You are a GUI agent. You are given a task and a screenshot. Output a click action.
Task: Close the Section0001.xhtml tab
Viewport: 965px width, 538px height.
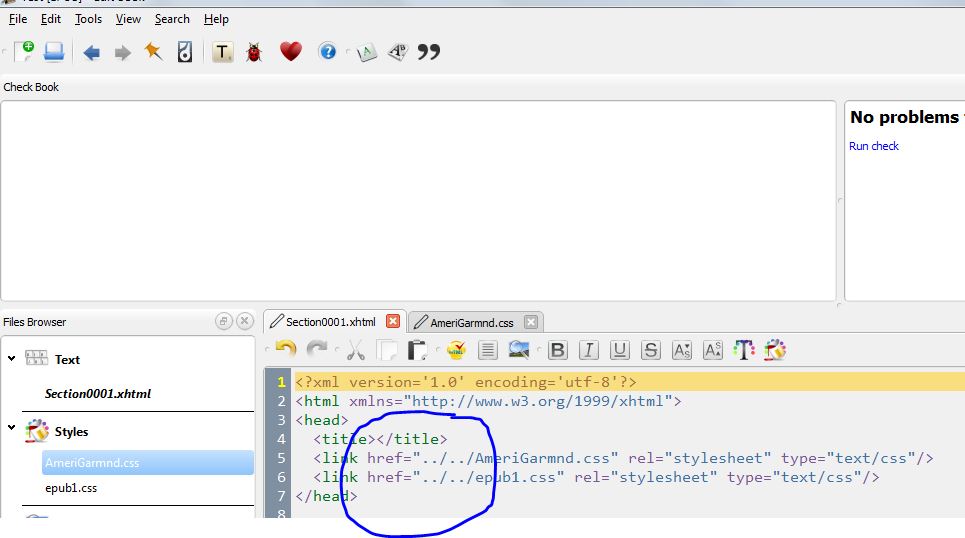pyautogui.click(x=393, y=321)
